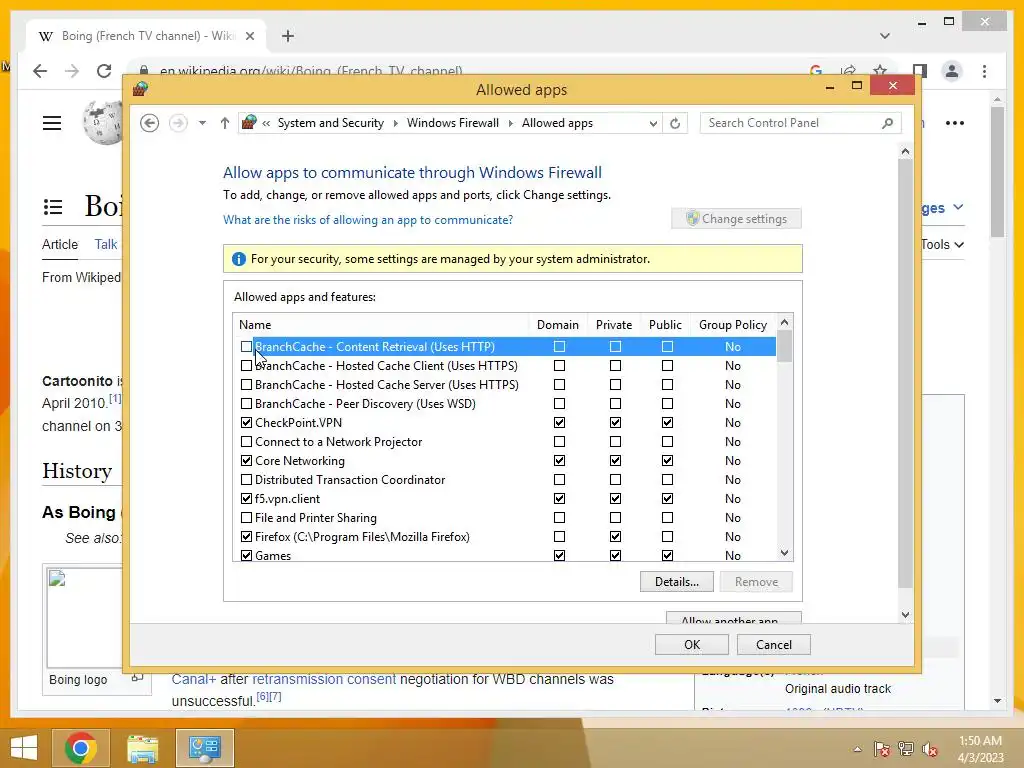Toggle Wikipedia table of contents icon
1024x768 pixels.
click(53, 207)
